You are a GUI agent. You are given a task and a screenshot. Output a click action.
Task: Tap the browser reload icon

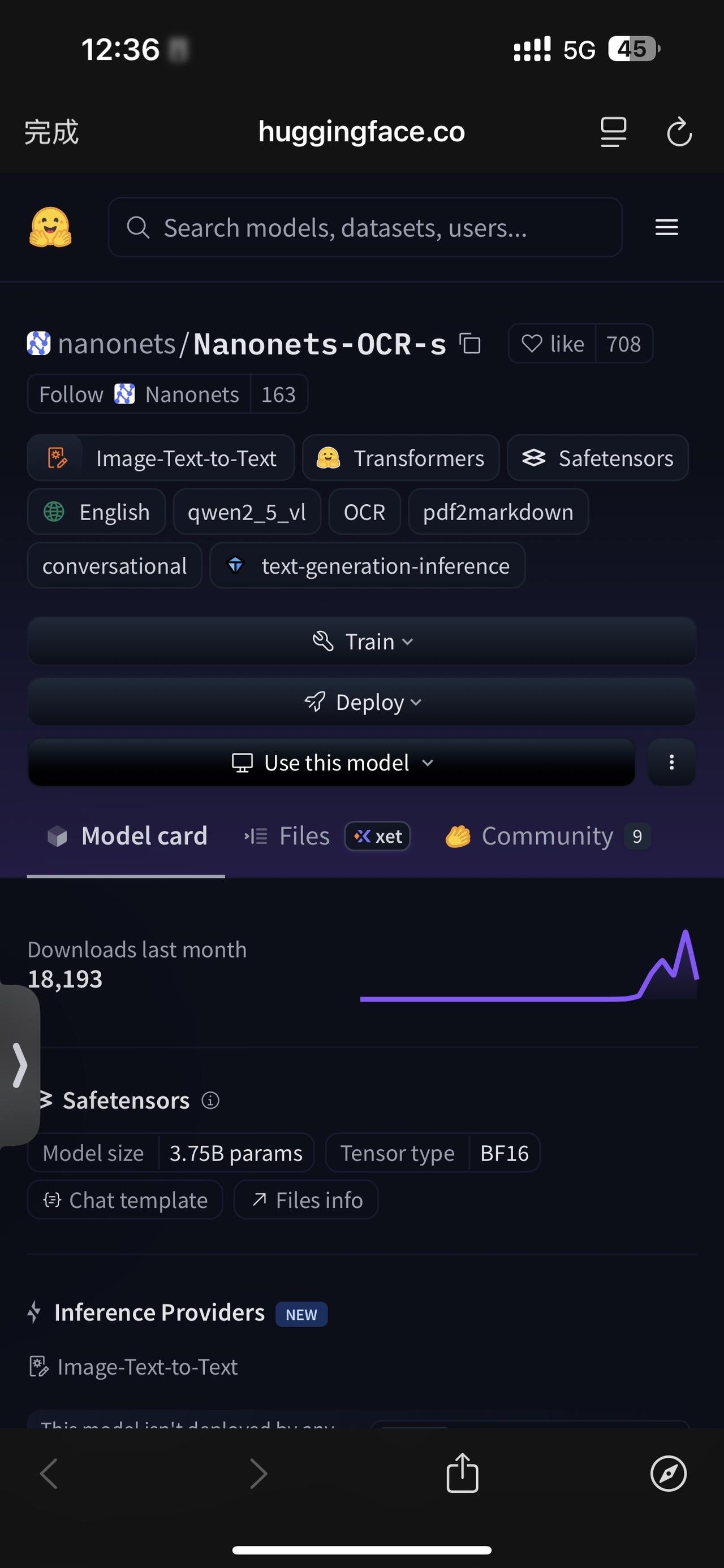click(x=679, y=132)
